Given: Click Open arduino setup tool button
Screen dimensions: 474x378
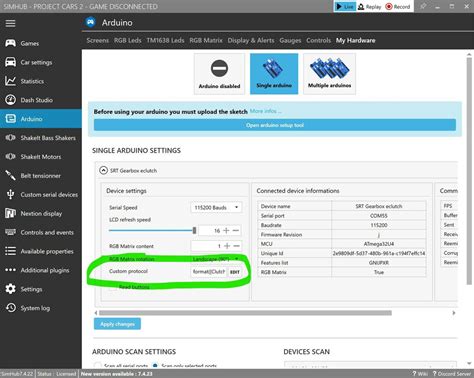Looking at the screenshot, I should pos(275,125).
